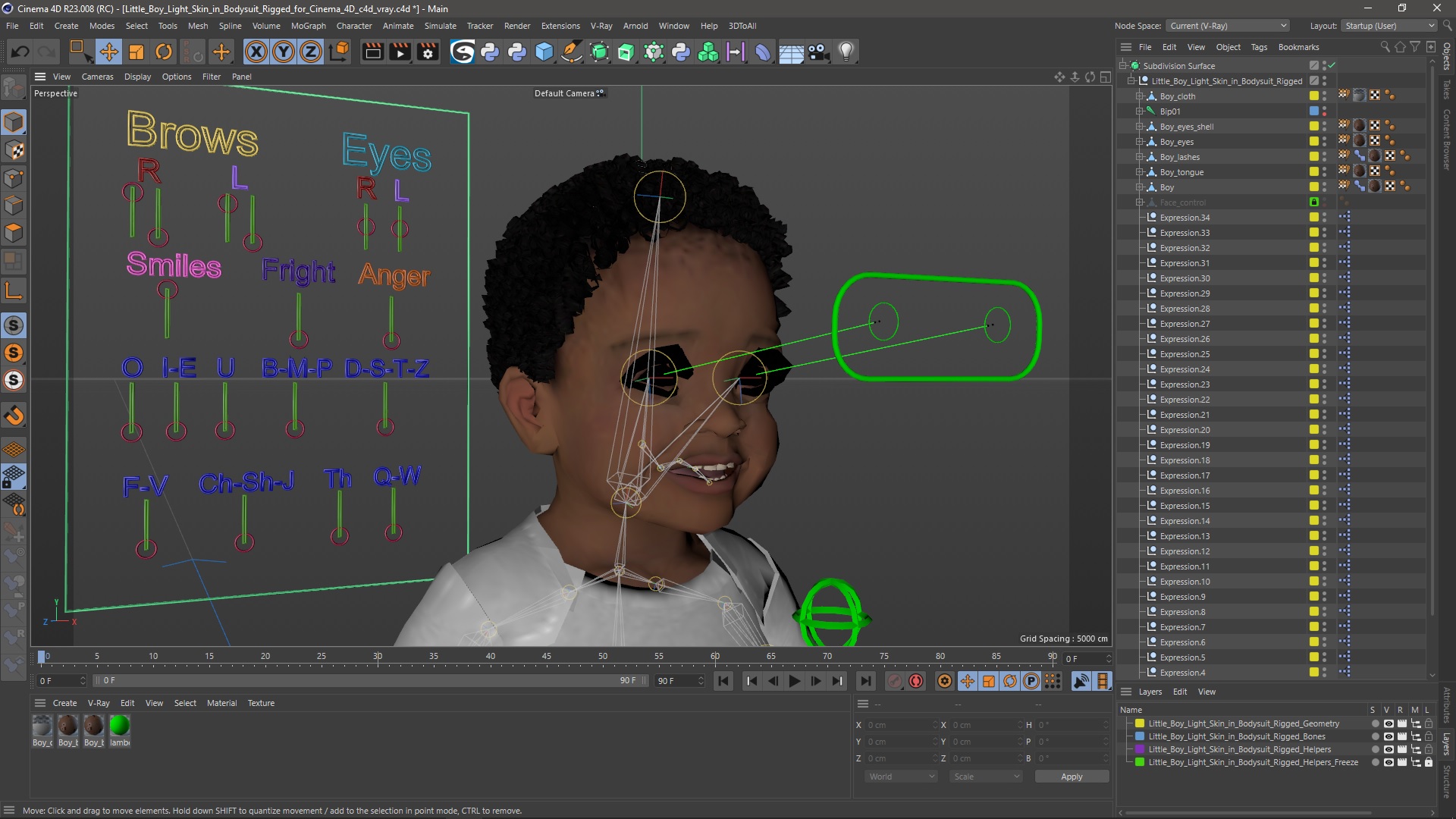Toggle the X axis lock icon
Image resolution: width=1456 pixels, height=819 pixels.
click(256, 52)
